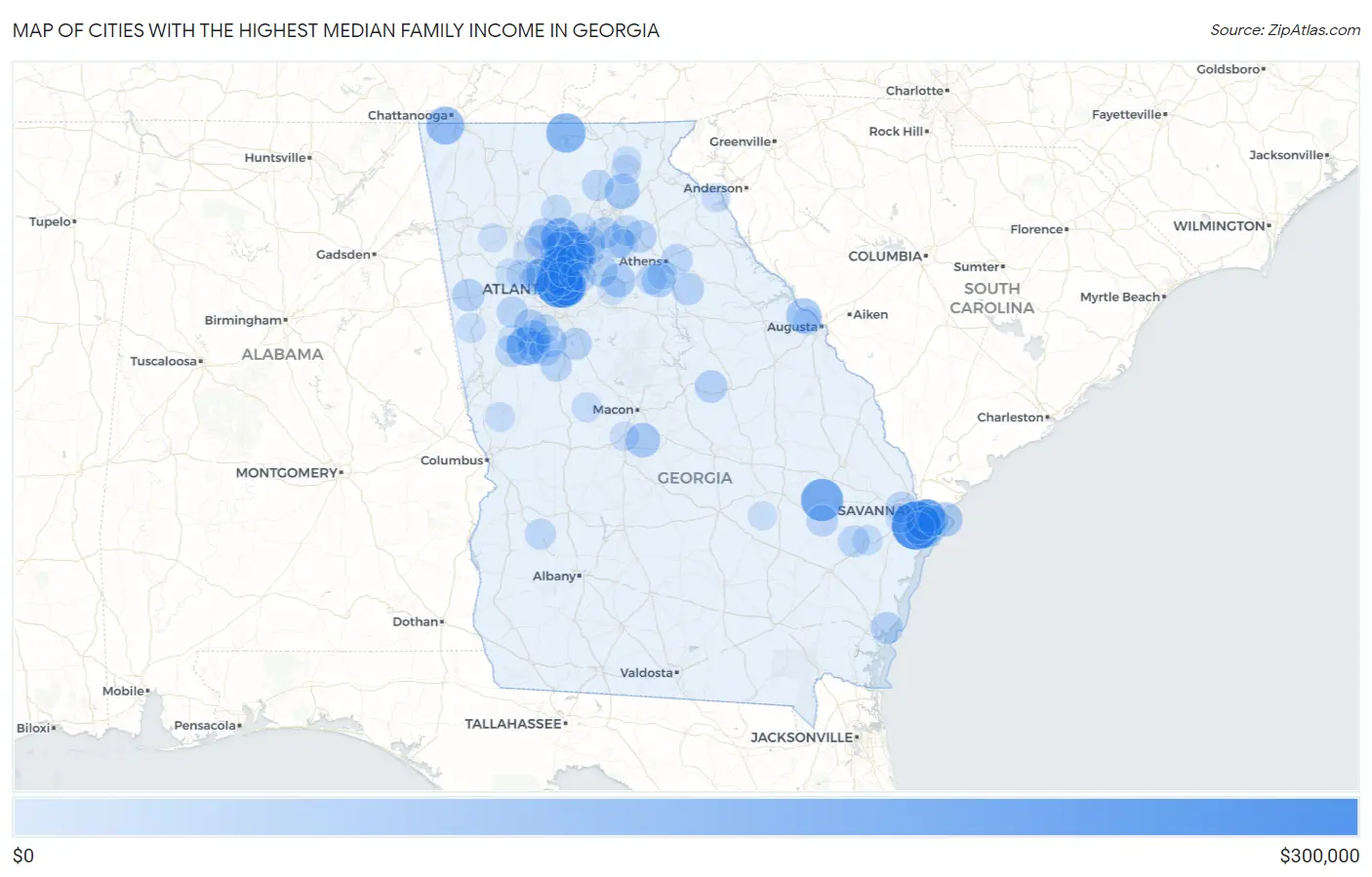The height and width of the screenshot is (877, 1372).
Task: Click the Charleston city label
Action: point(1014,418)
